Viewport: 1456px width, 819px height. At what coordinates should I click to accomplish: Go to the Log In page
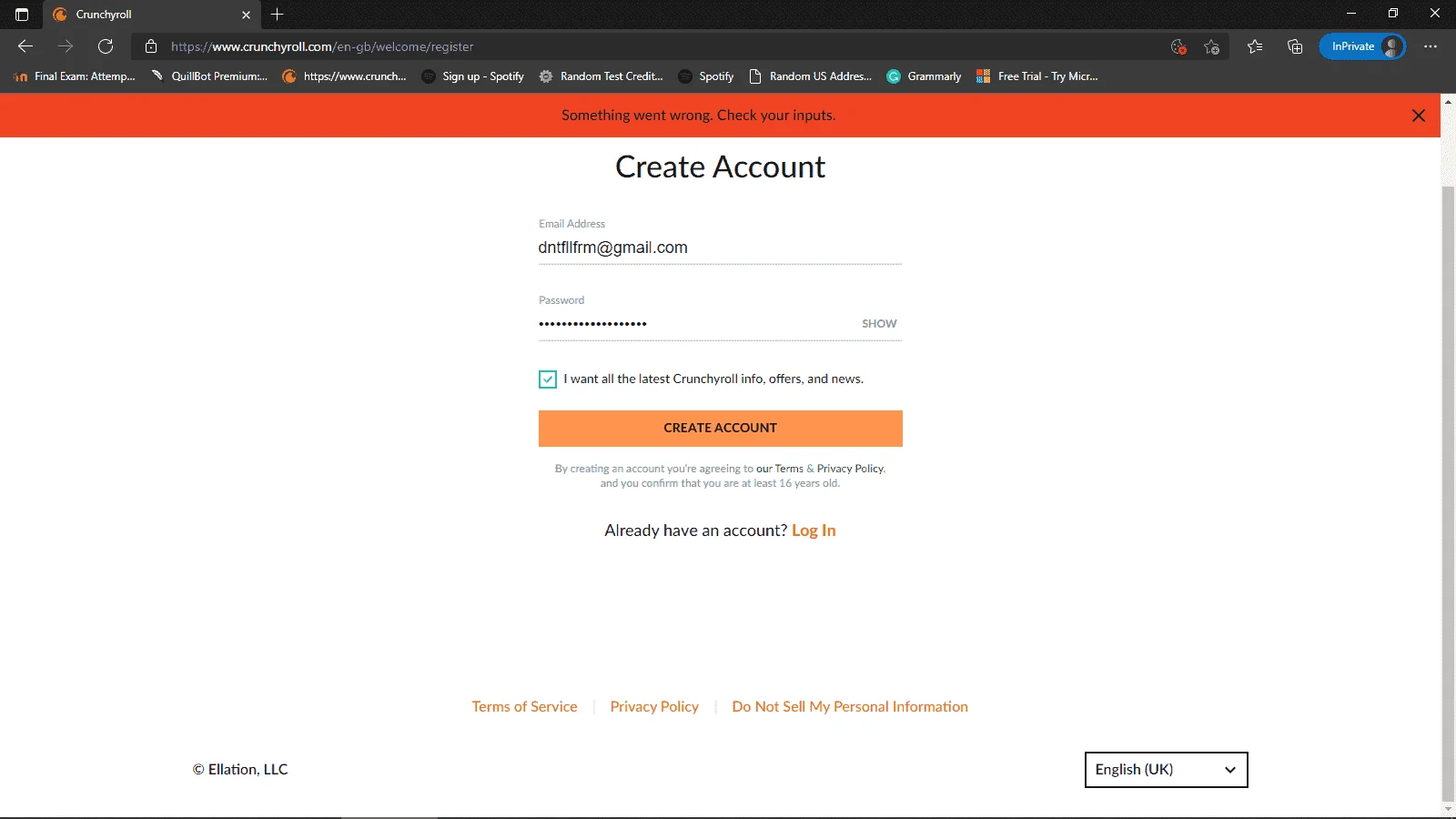tap(814, 531)
